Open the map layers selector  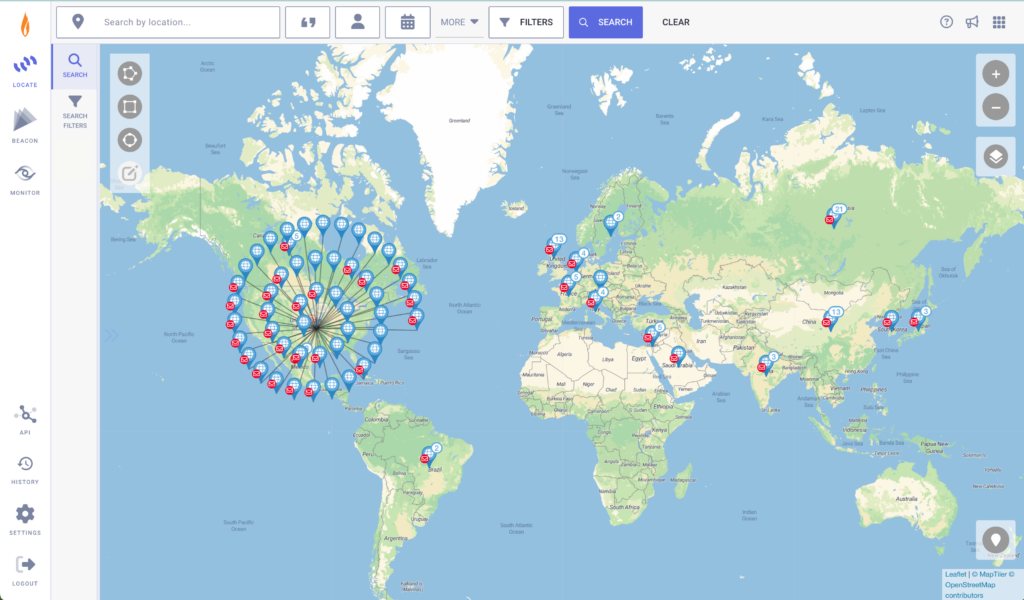995,157
